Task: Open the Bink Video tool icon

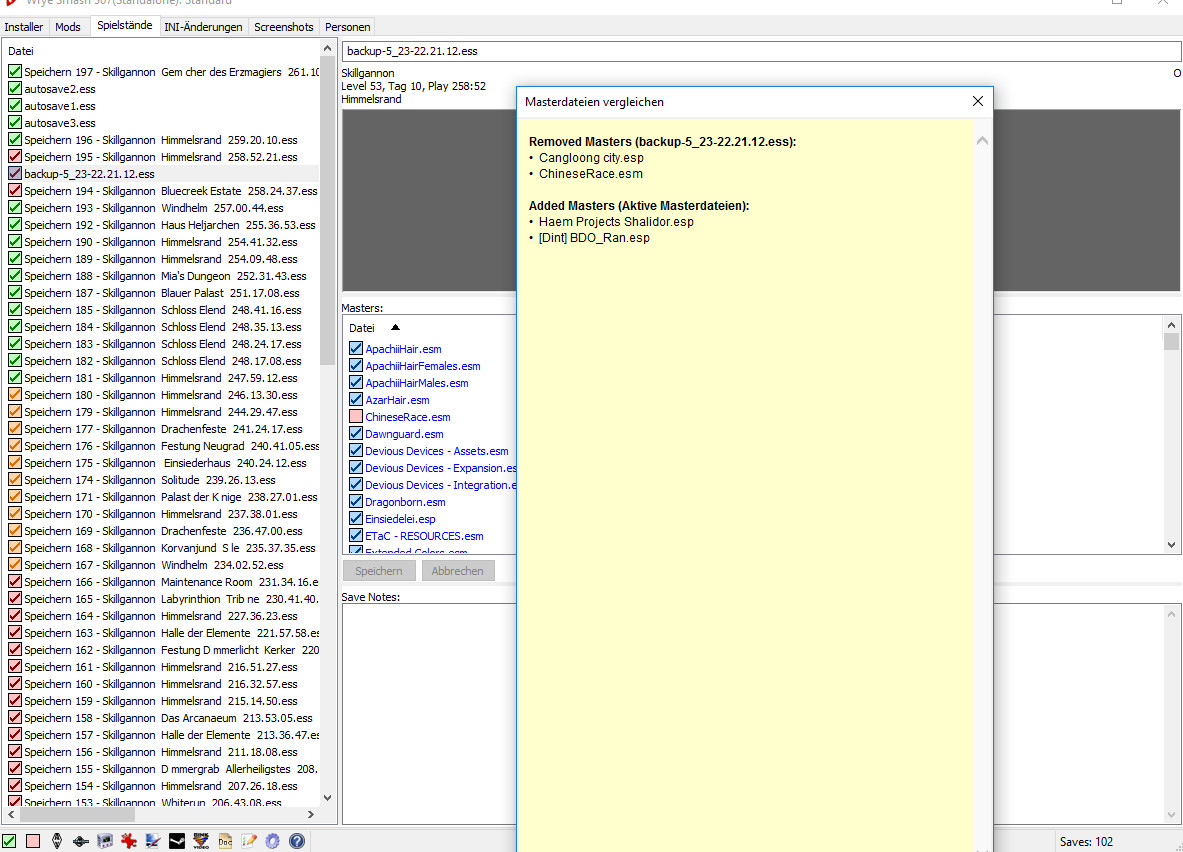Action: tap(201, 841)
